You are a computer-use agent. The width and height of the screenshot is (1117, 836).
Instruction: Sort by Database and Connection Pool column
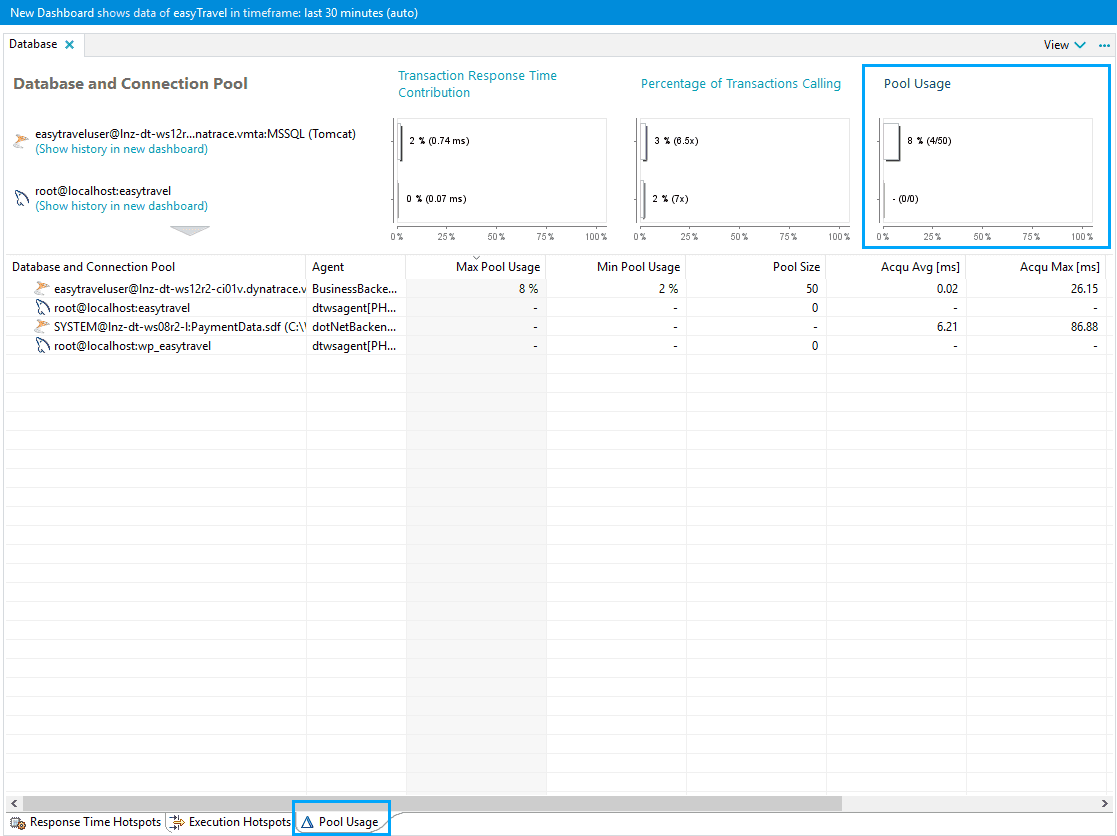155,267
